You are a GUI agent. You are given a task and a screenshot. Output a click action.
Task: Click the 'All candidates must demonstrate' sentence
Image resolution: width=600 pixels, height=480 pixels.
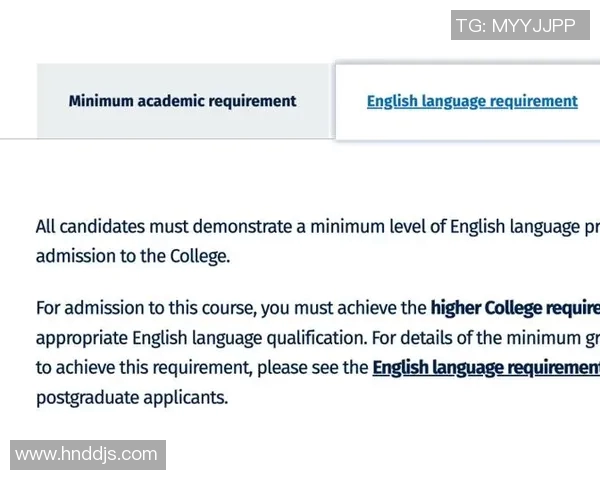(x=318, y=227)
